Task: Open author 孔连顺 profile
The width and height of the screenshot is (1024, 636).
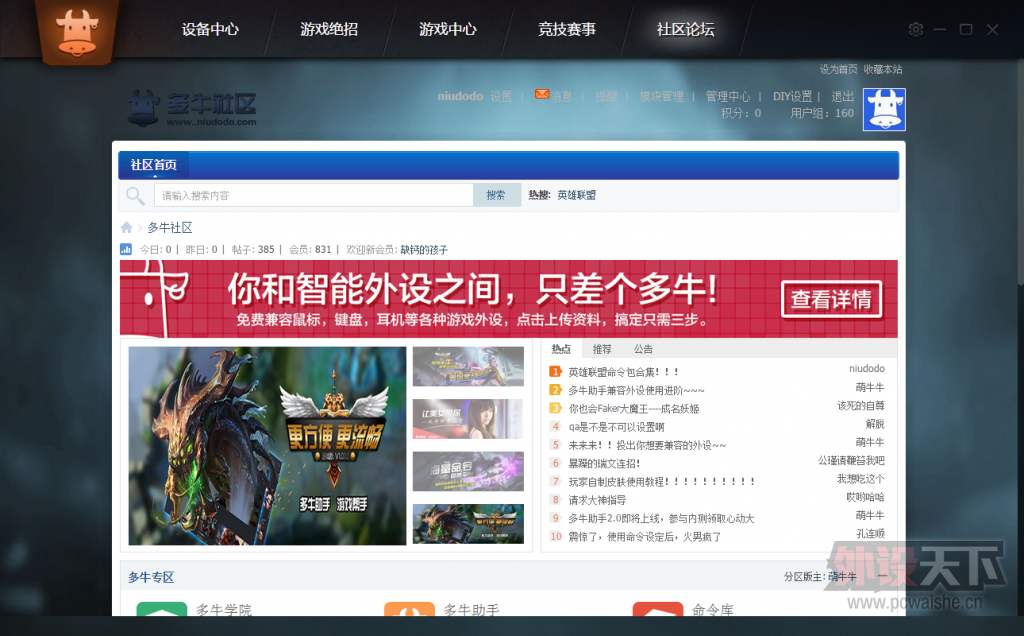Action: (871, 533)
